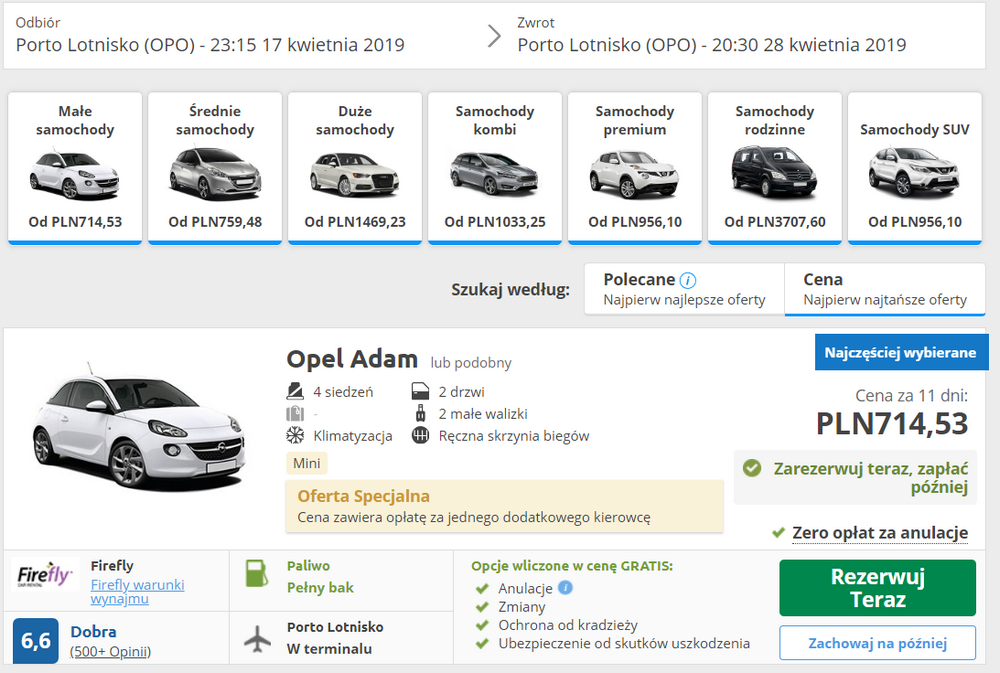Click the checkmark next to Ochrona od kradzieży
1000x673 pixels.
[x=482, y=625]
